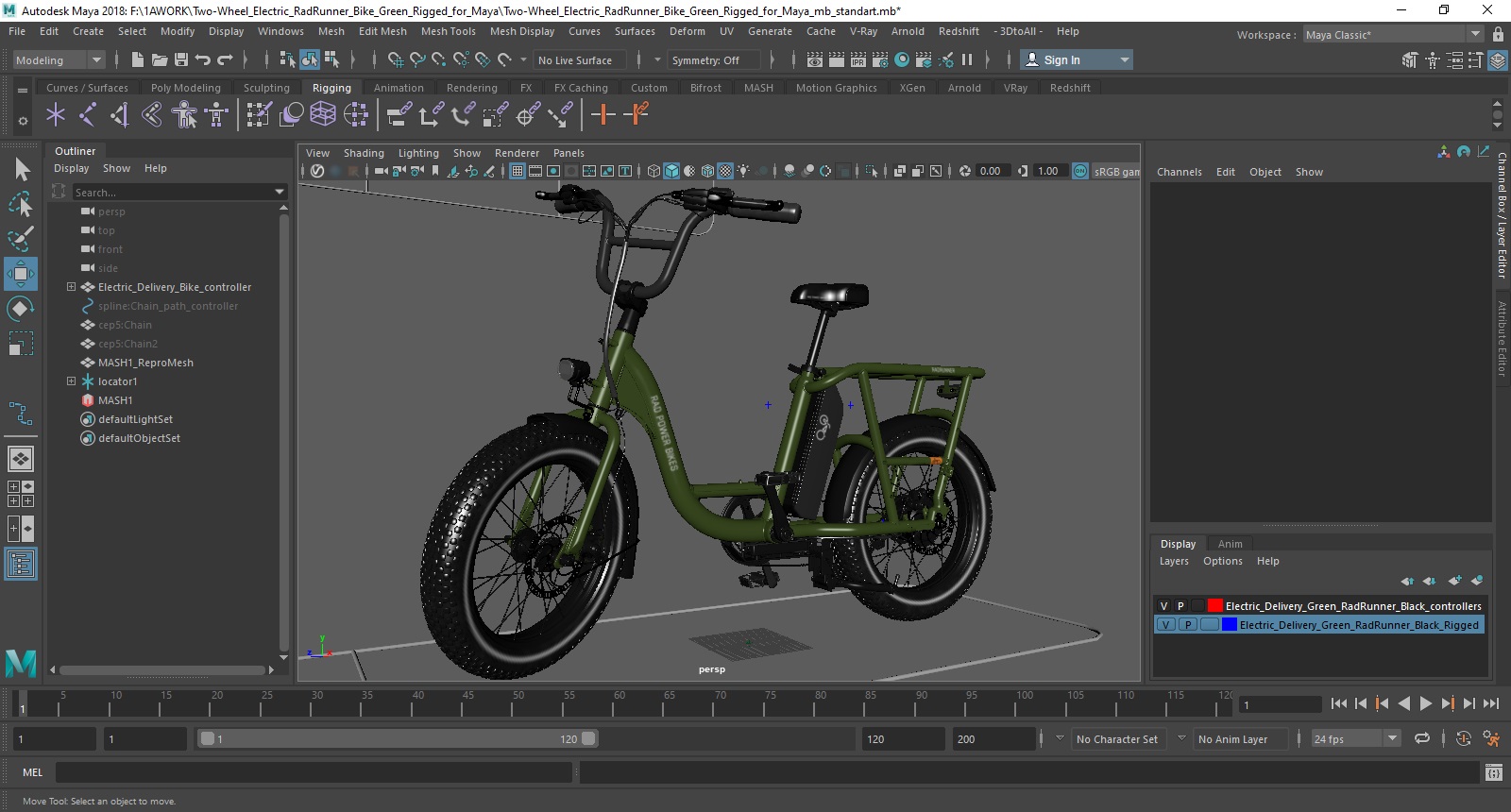1511x812 pixels.
Task: Activate the Rotate tool in the Tool Box
Action: pyautogui.click(x=21, y=309)
